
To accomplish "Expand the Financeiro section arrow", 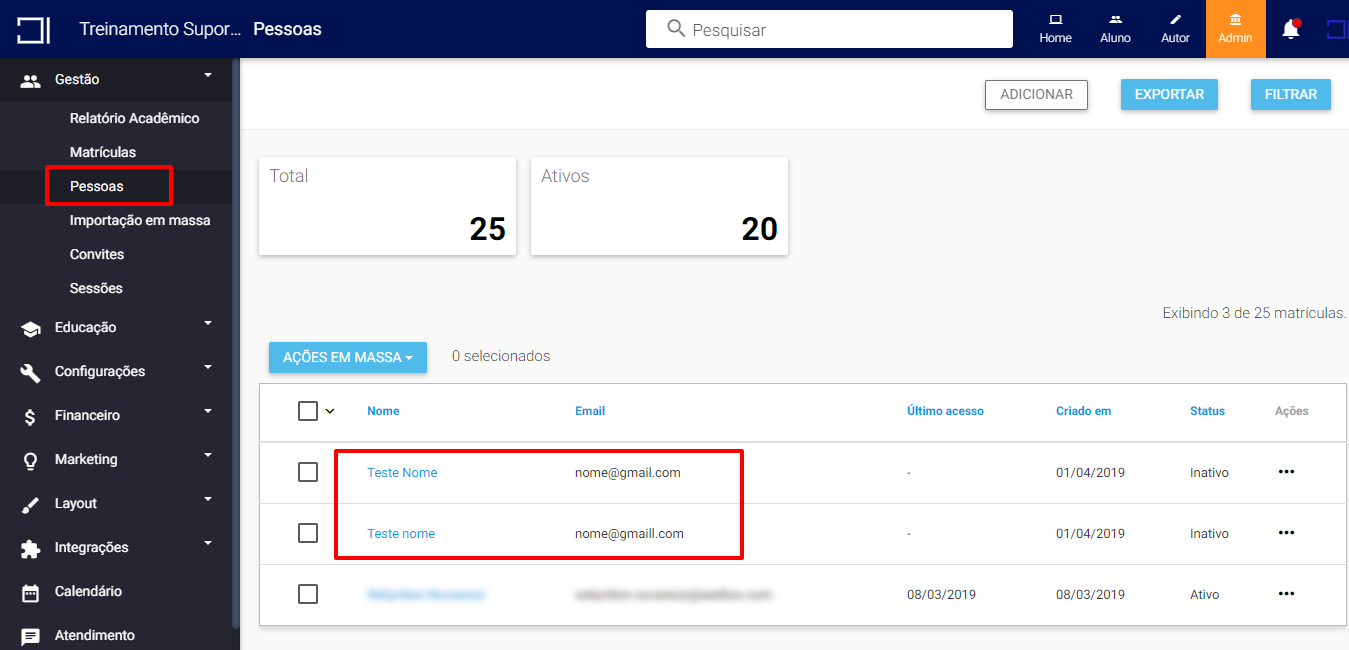I will tap(208, 411).
